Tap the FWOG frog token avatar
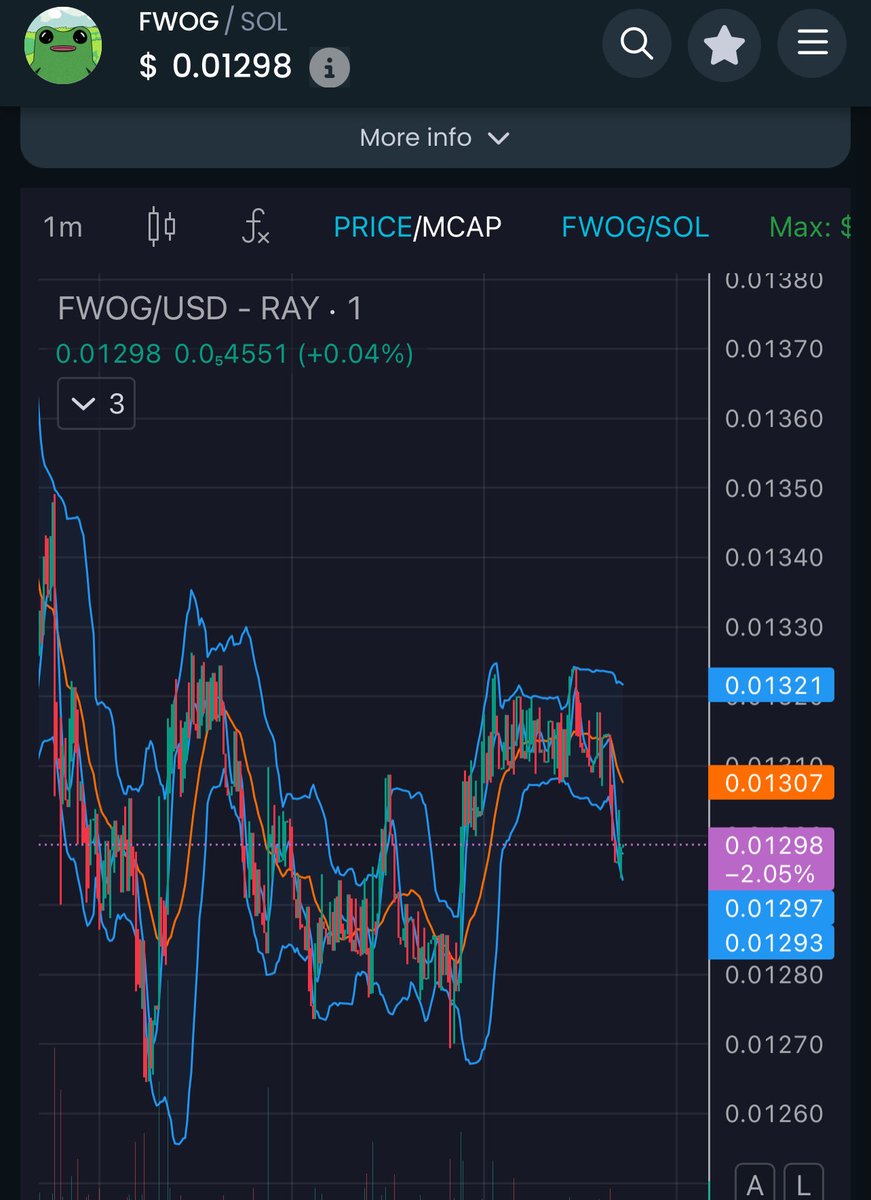The image size is (871, 1200). coord(62,46)
